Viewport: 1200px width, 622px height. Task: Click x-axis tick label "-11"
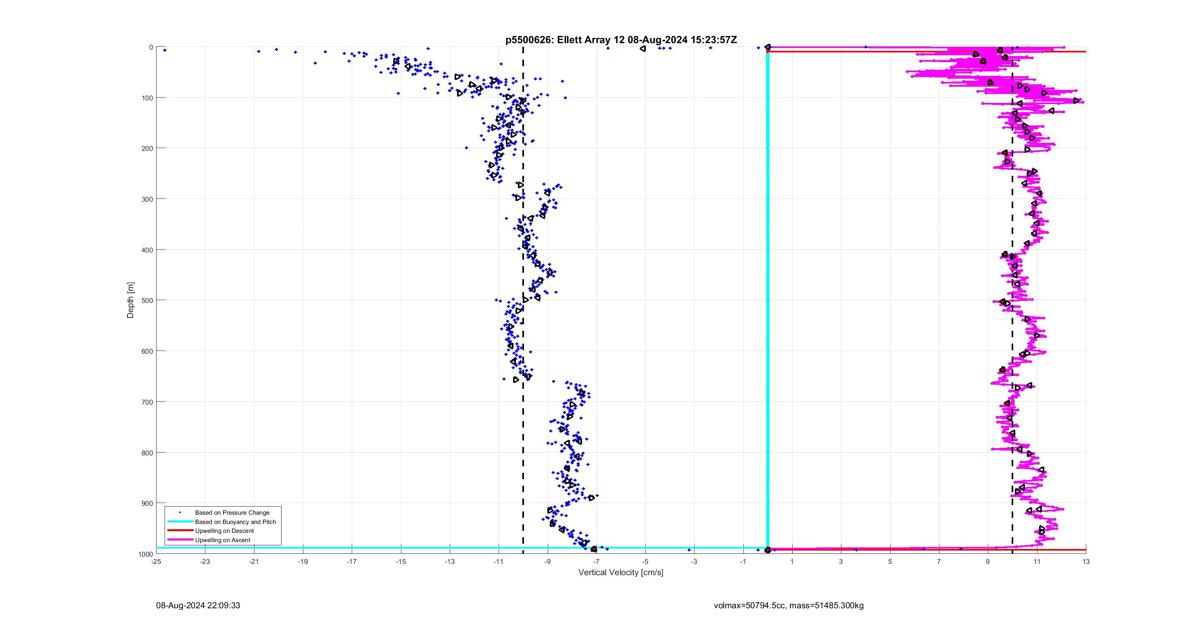click(499, 561)
